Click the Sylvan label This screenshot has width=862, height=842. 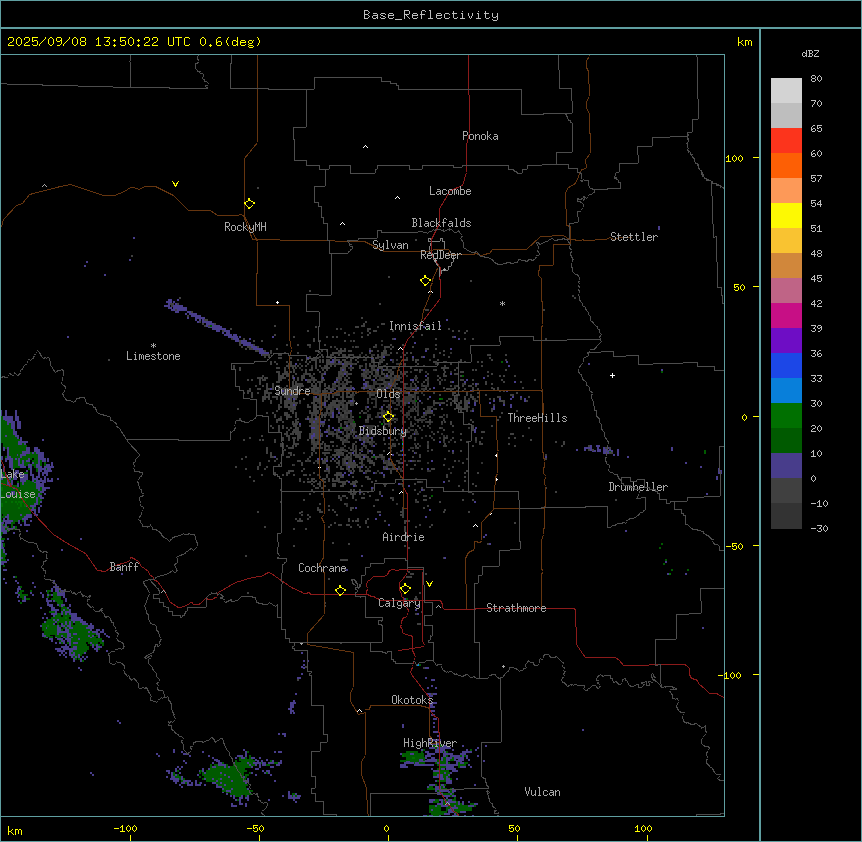(x=390, y=245)
